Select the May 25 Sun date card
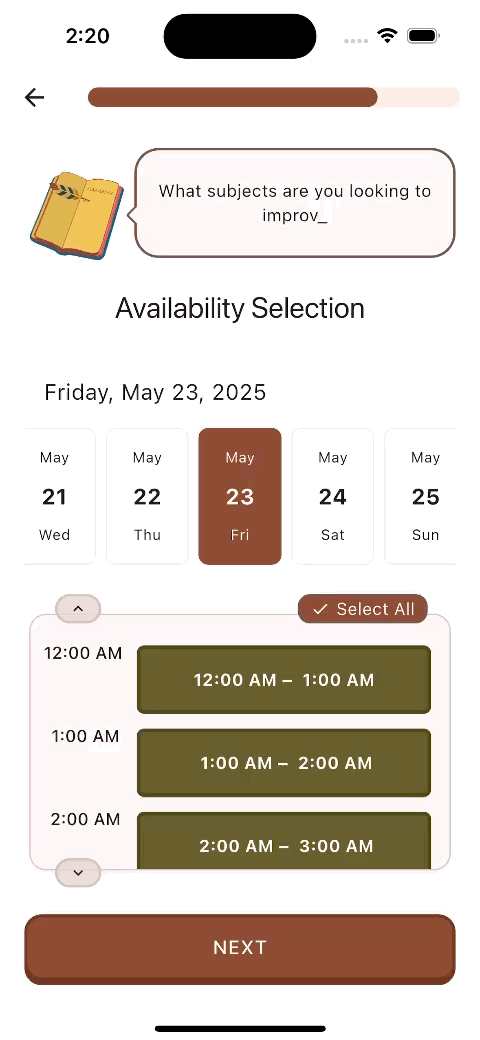 click(420, 496)
